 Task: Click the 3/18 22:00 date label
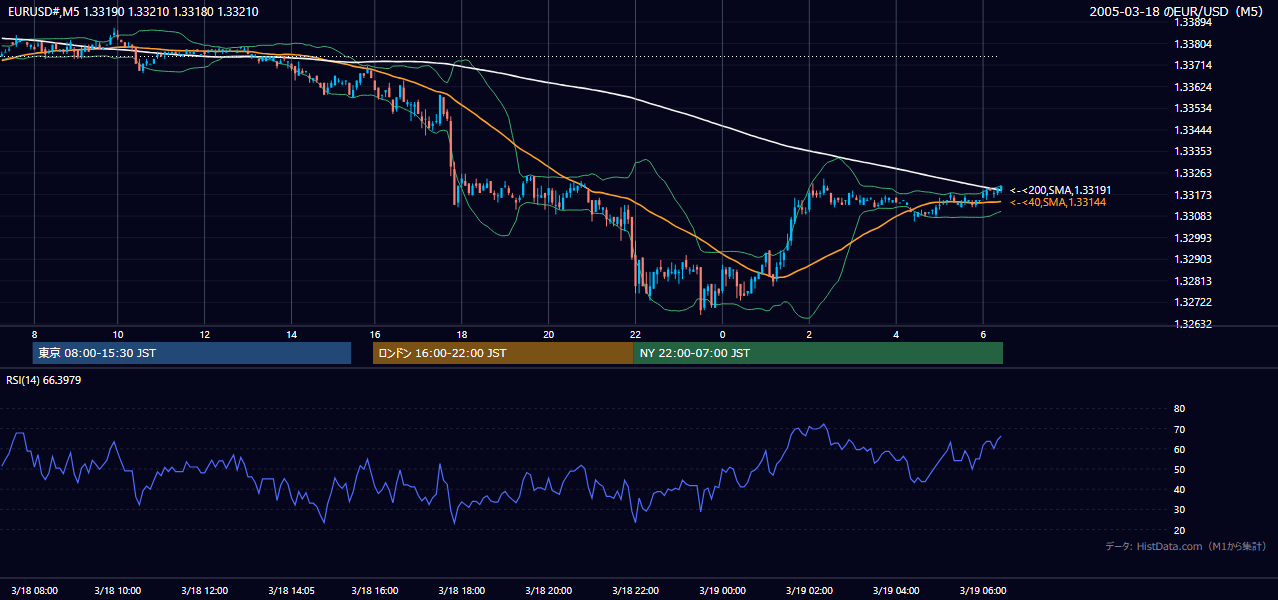pyautogui.click(x=635, y=590)
